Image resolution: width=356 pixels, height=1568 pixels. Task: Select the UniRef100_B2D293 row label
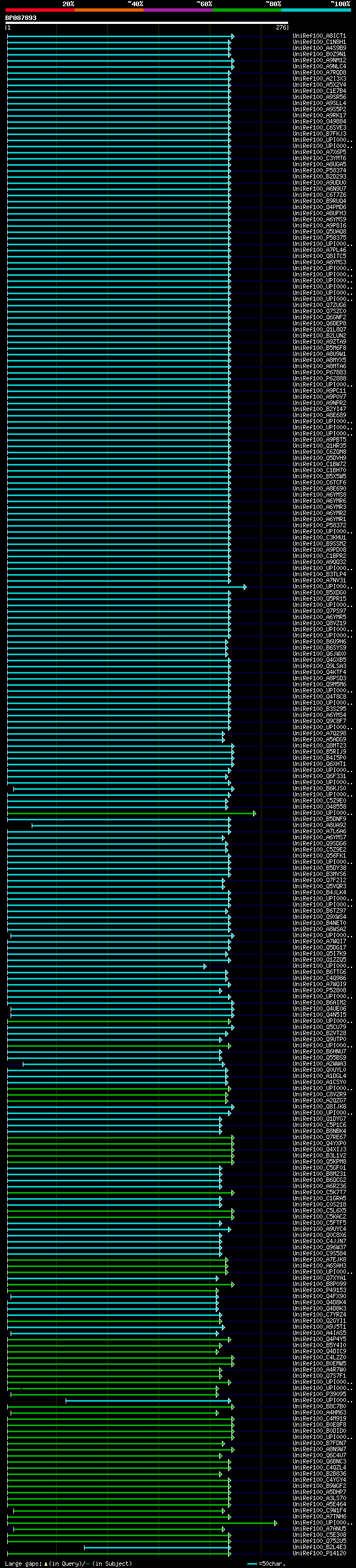(x=319, y=176)
